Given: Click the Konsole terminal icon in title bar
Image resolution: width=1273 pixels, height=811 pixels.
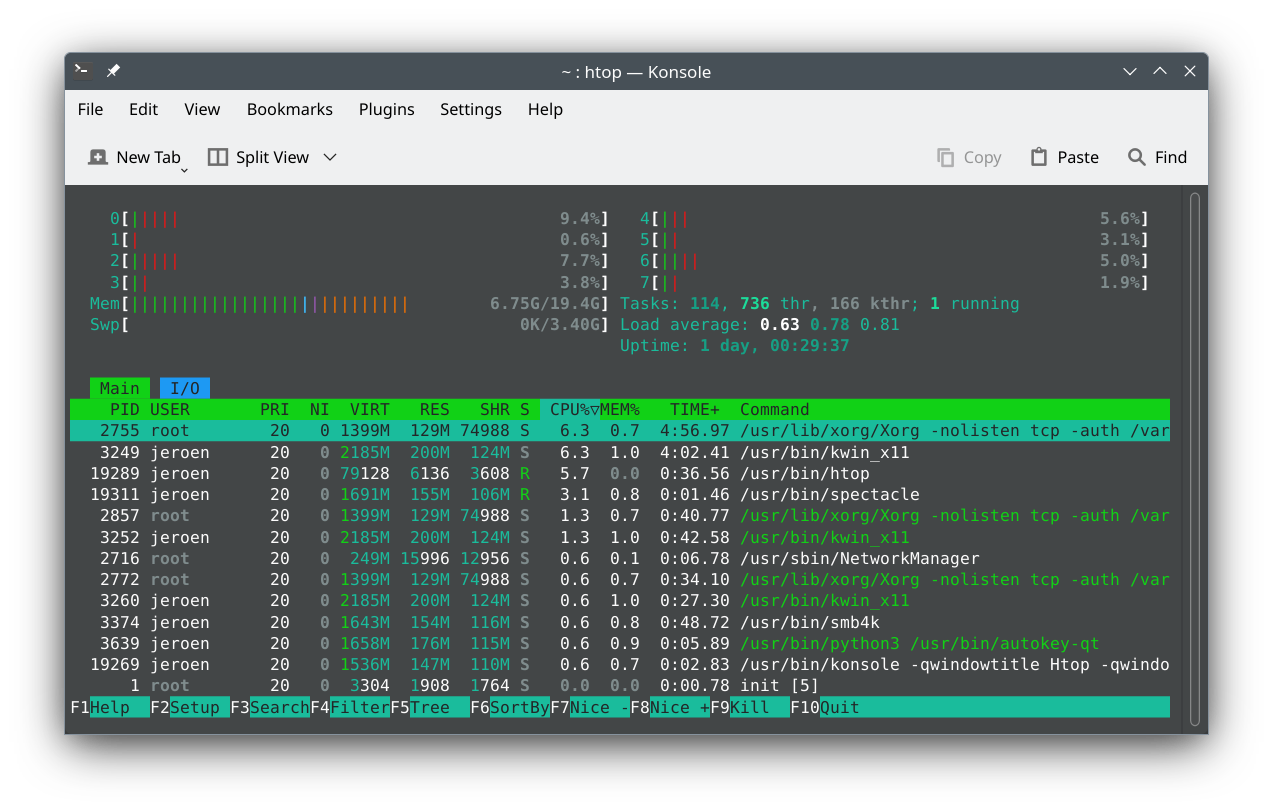Looking at the screenshot, I should pyautogui.click(x=83, y=71).
